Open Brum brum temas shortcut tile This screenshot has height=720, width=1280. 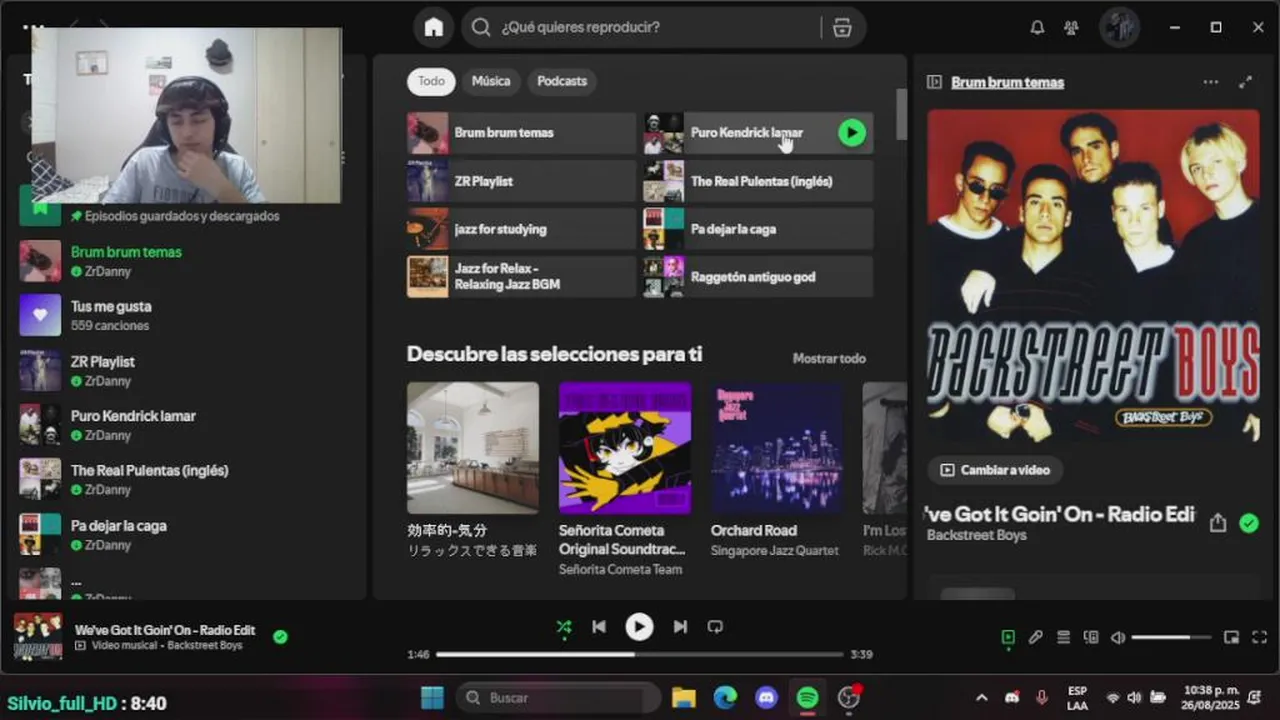521,133
